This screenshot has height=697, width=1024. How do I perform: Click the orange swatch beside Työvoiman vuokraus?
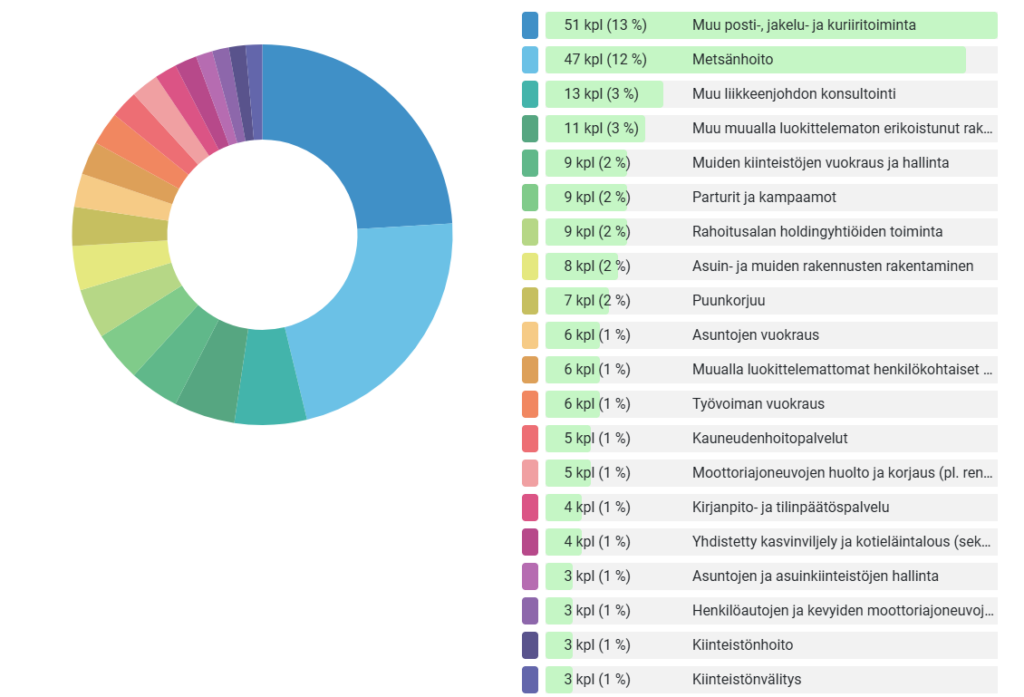tap(530, 404)
